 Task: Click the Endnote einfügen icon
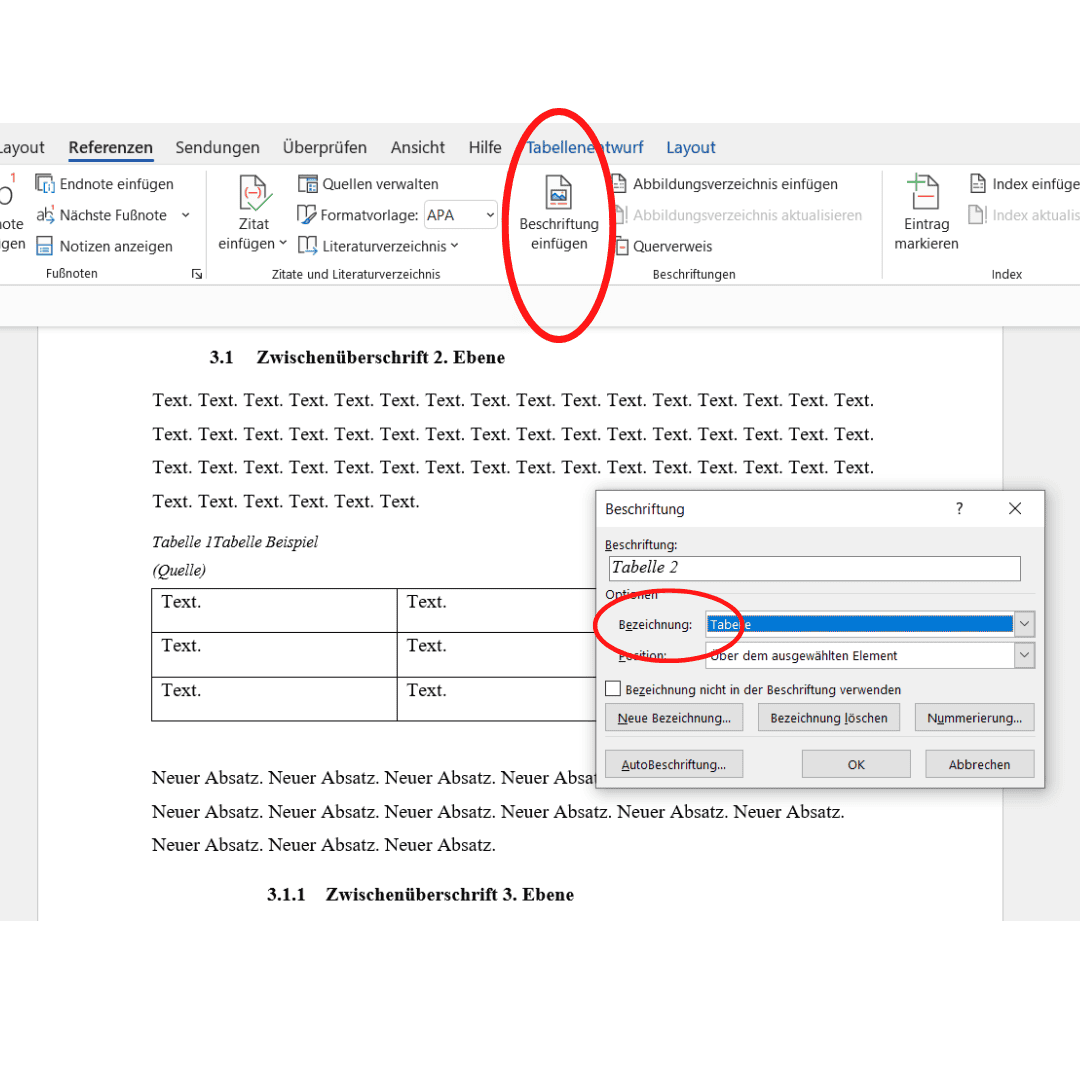tap(45, 184)
